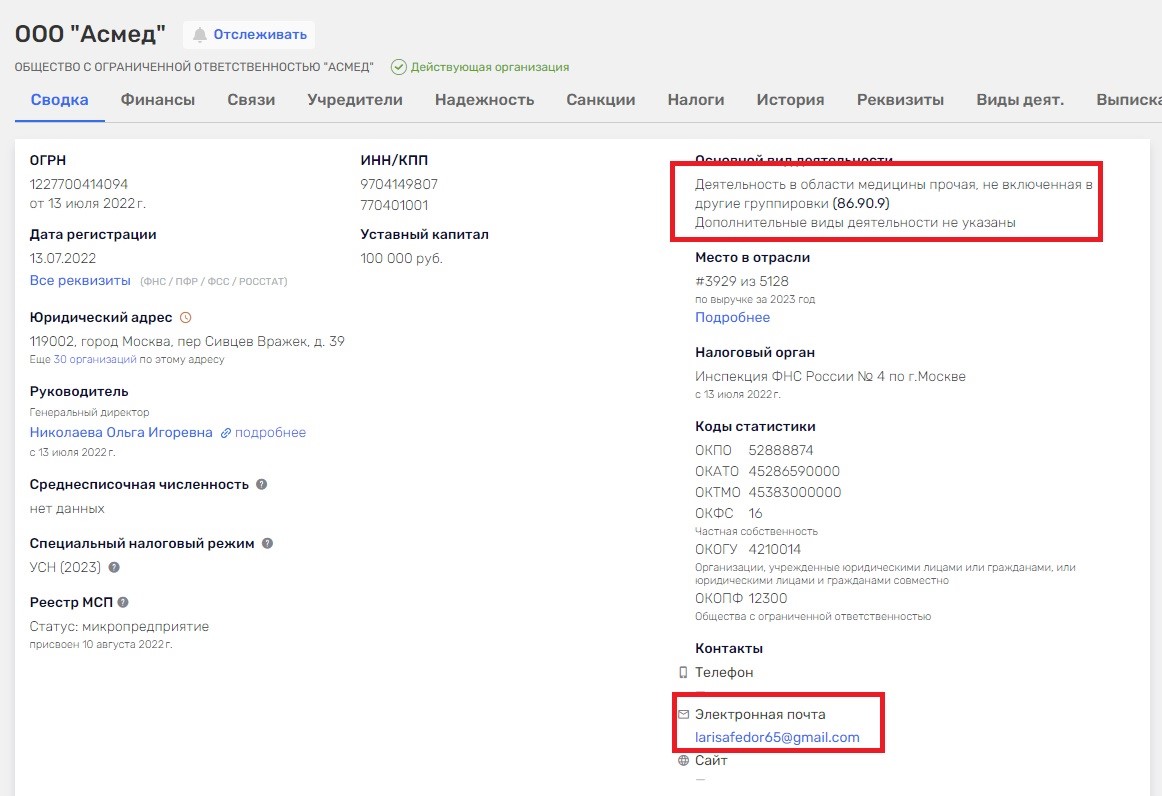Click the envelope icon by Электронная почта
Viewport: 1162px width, 796px height.
click(683, 714)
